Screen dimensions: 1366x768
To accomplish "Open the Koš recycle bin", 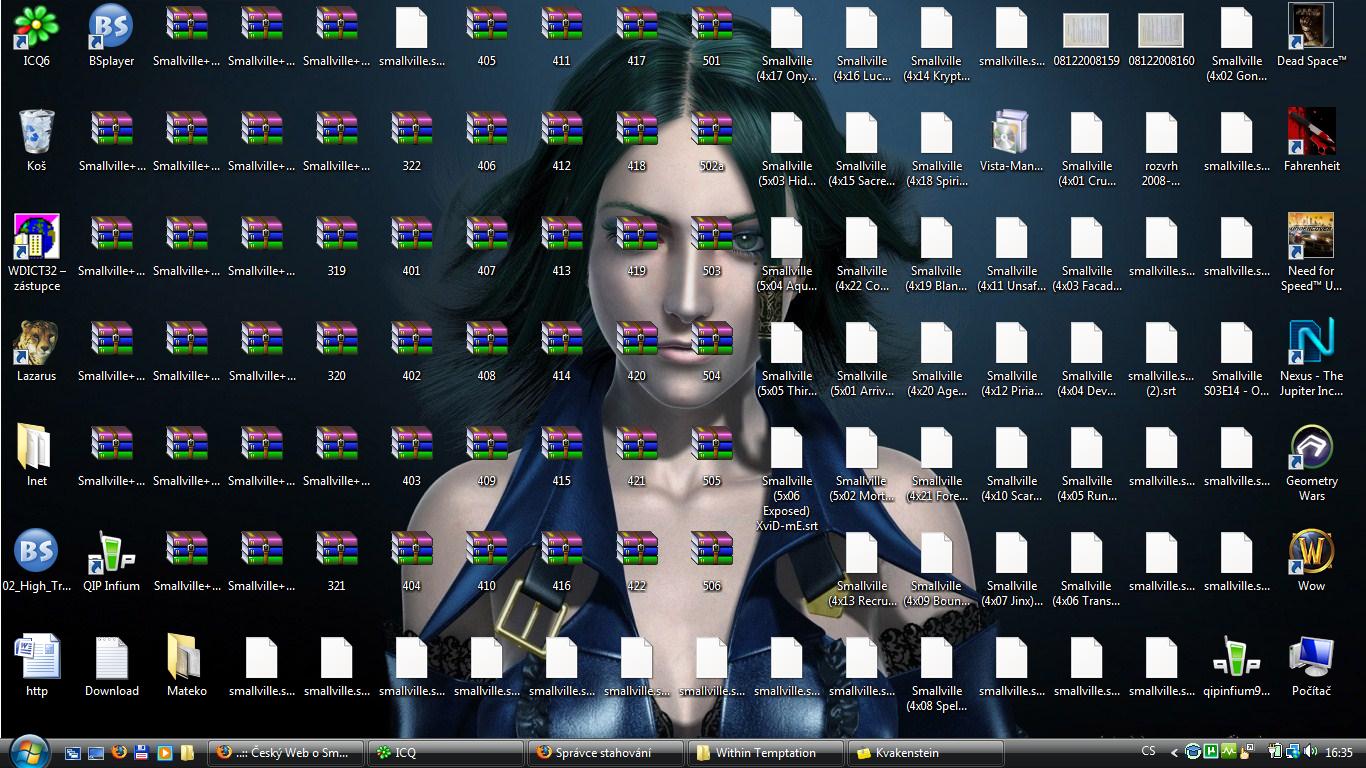I will click(x=36, y=133).
